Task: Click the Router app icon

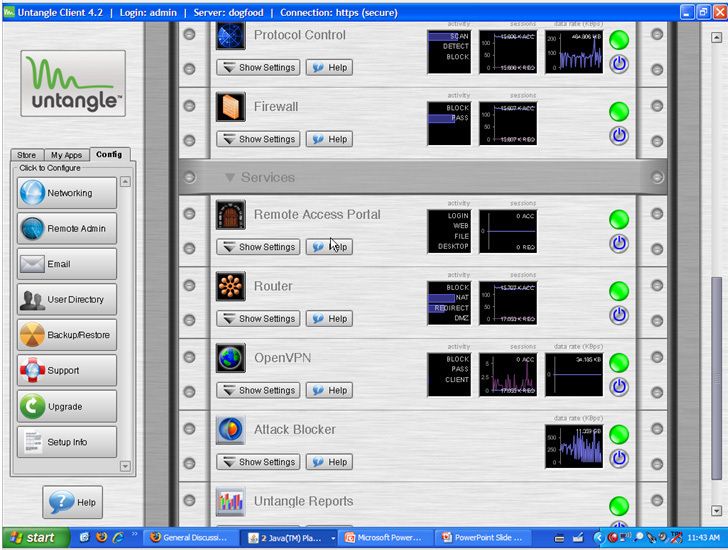Action: coord(230,286)
